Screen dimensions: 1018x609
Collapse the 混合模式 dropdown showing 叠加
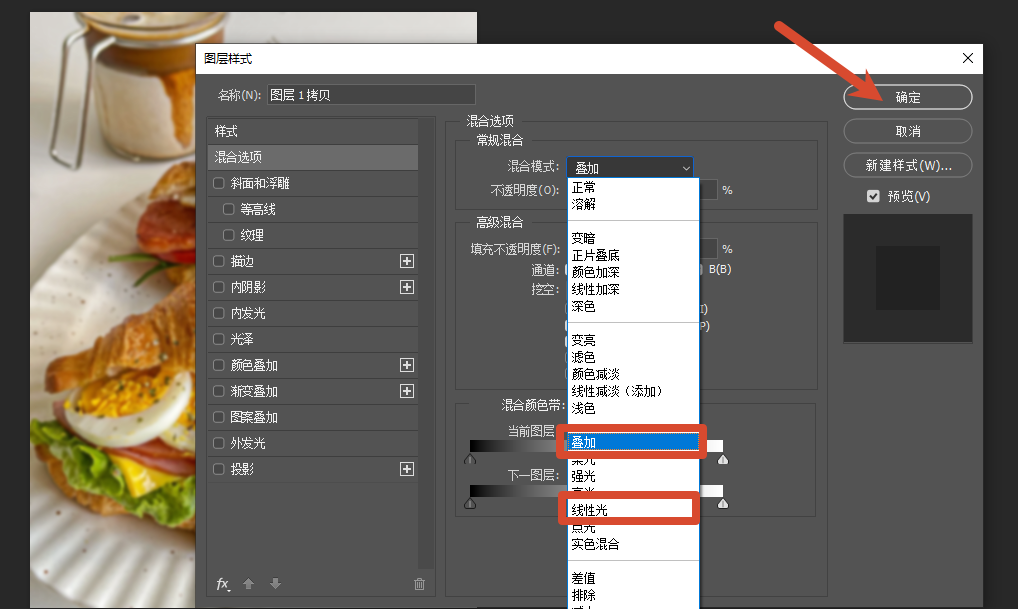(630, 168)
